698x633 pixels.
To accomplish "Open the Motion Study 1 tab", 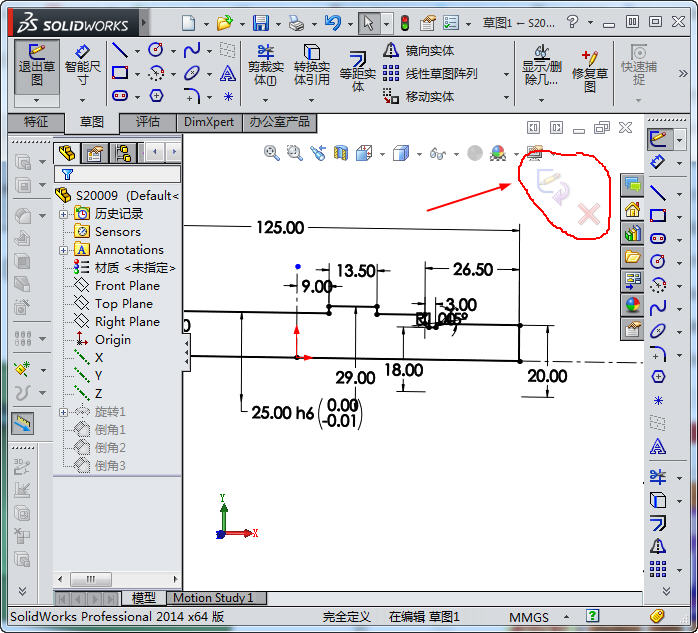I will coord(214,598).
